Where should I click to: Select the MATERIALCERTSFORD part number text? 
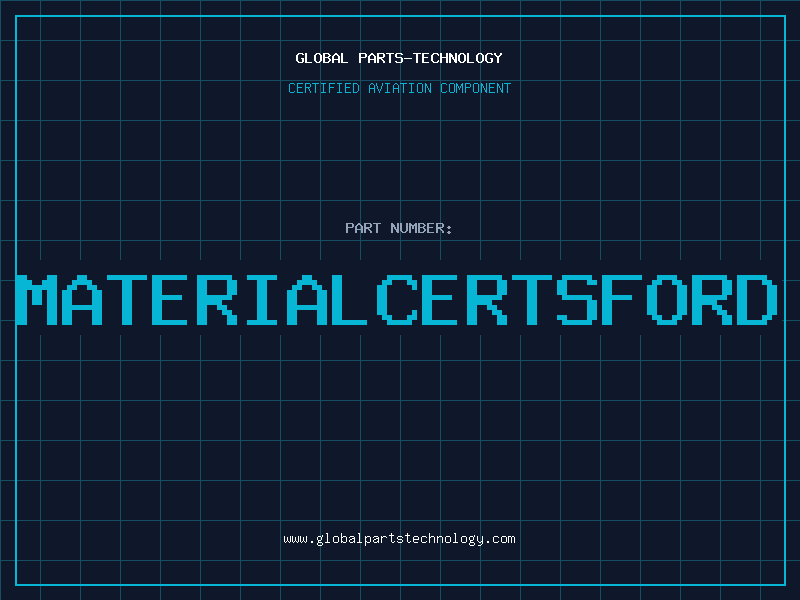(397, 300)
